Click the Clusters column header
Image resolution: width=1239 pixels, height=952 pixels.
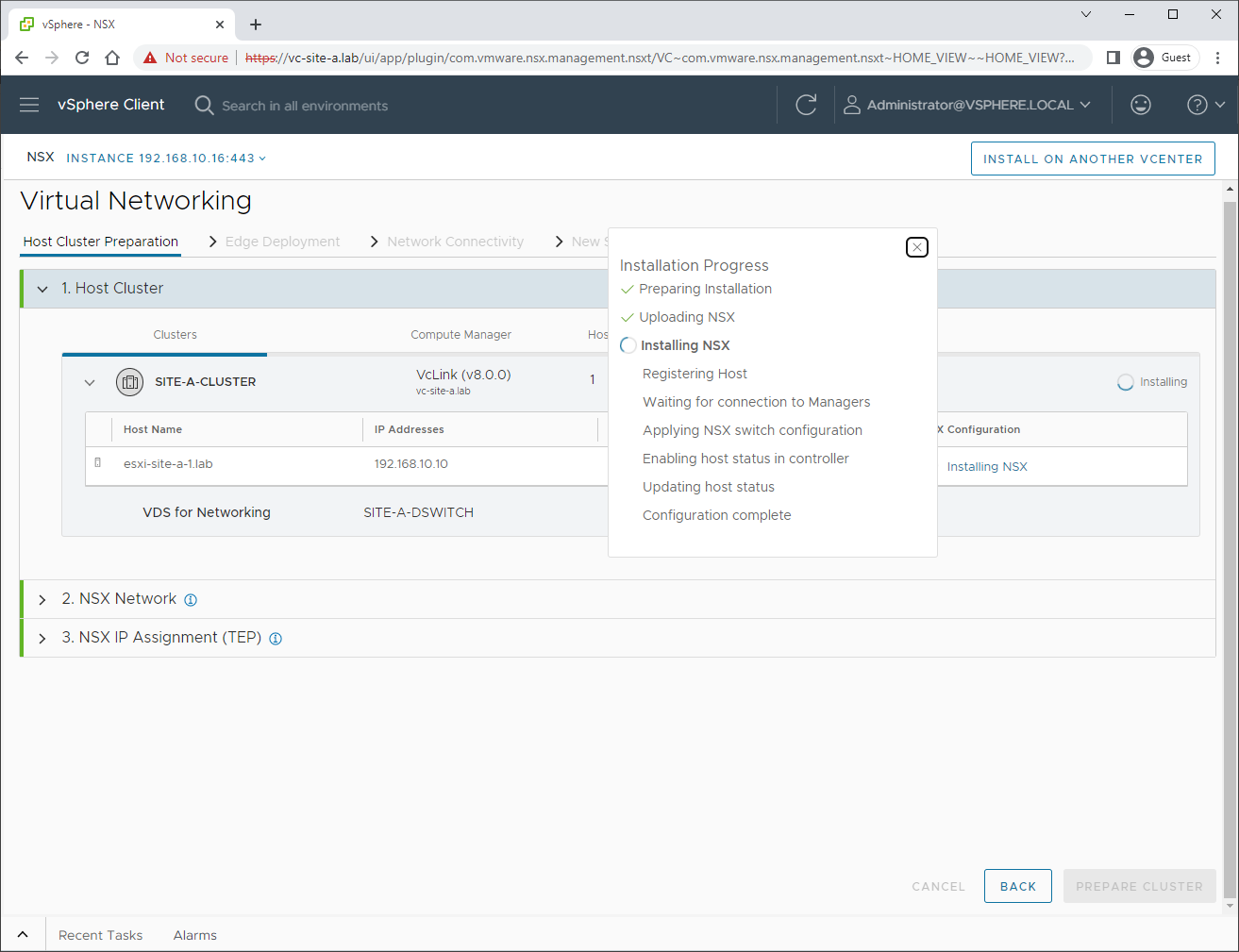pyautogui.click(x=176, y=335)
